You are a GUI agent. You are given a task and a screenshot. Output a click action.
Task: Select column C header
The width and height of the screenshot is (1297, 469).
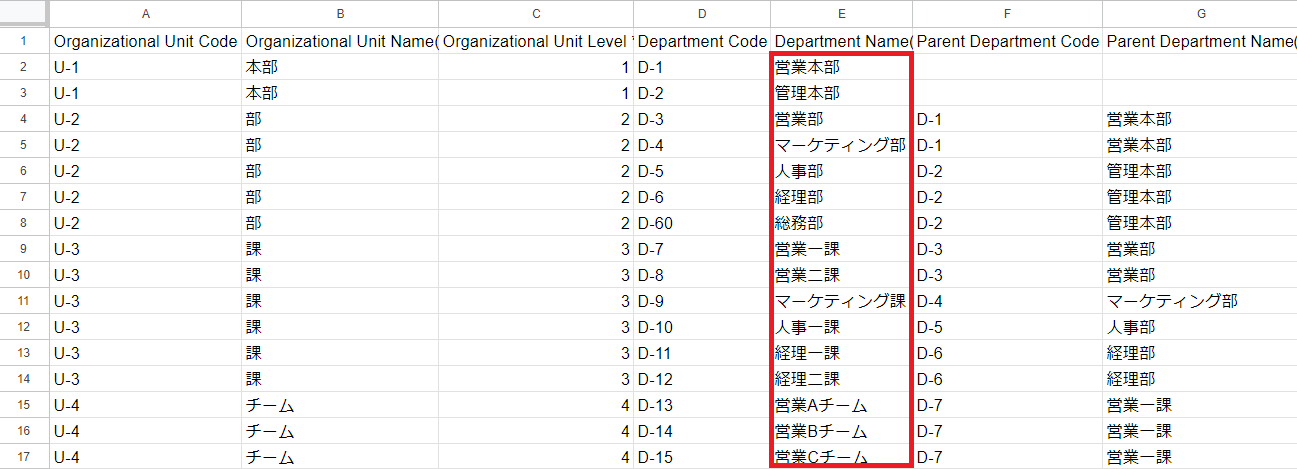[x=536, y=14]
